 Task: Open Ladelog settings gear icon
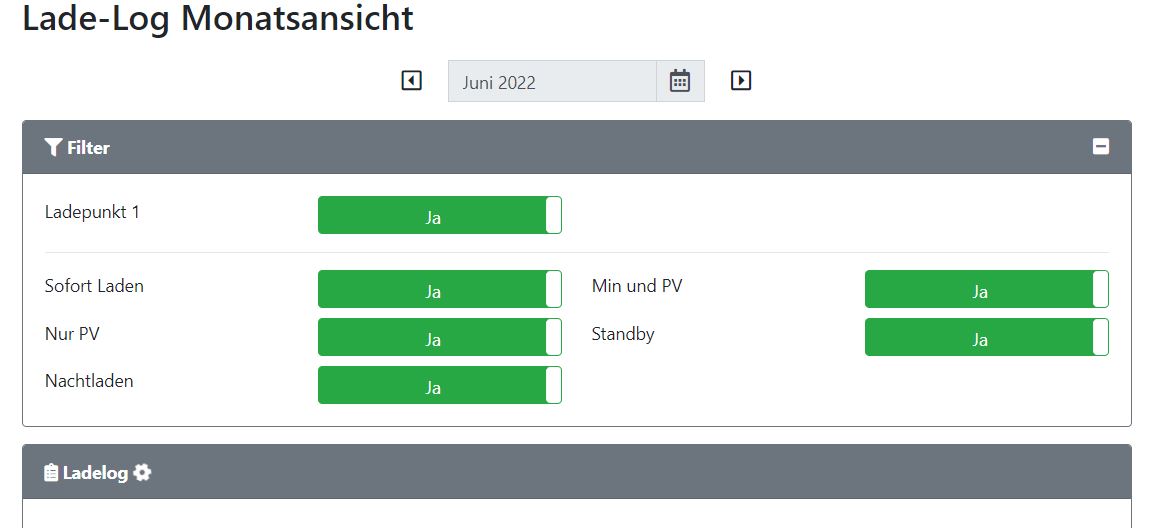[x=143, y=472]
